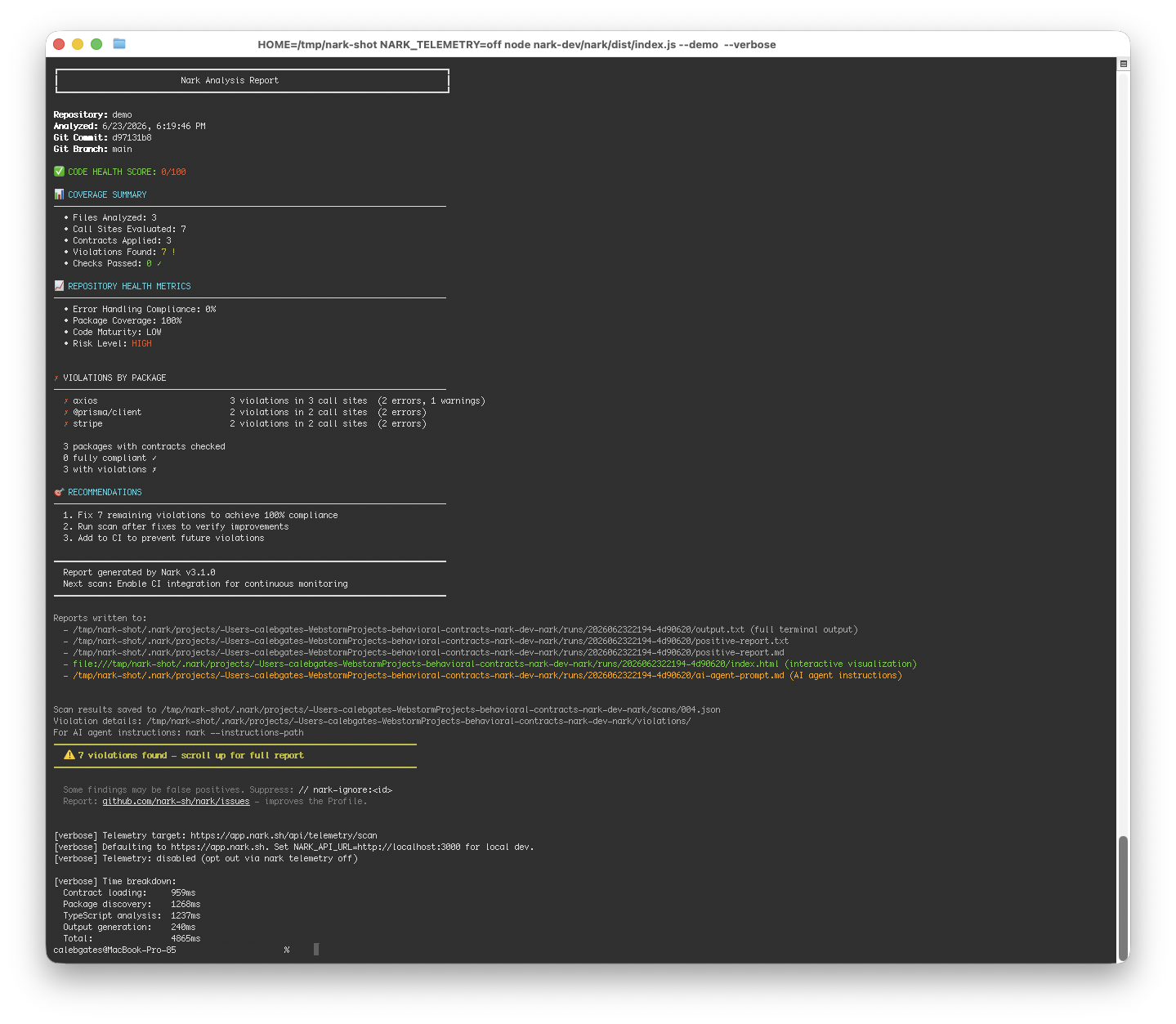Click the red cross next to @prisma/client
The height and width of the screenshot is (1024, 1176).
tap(66, 413)
